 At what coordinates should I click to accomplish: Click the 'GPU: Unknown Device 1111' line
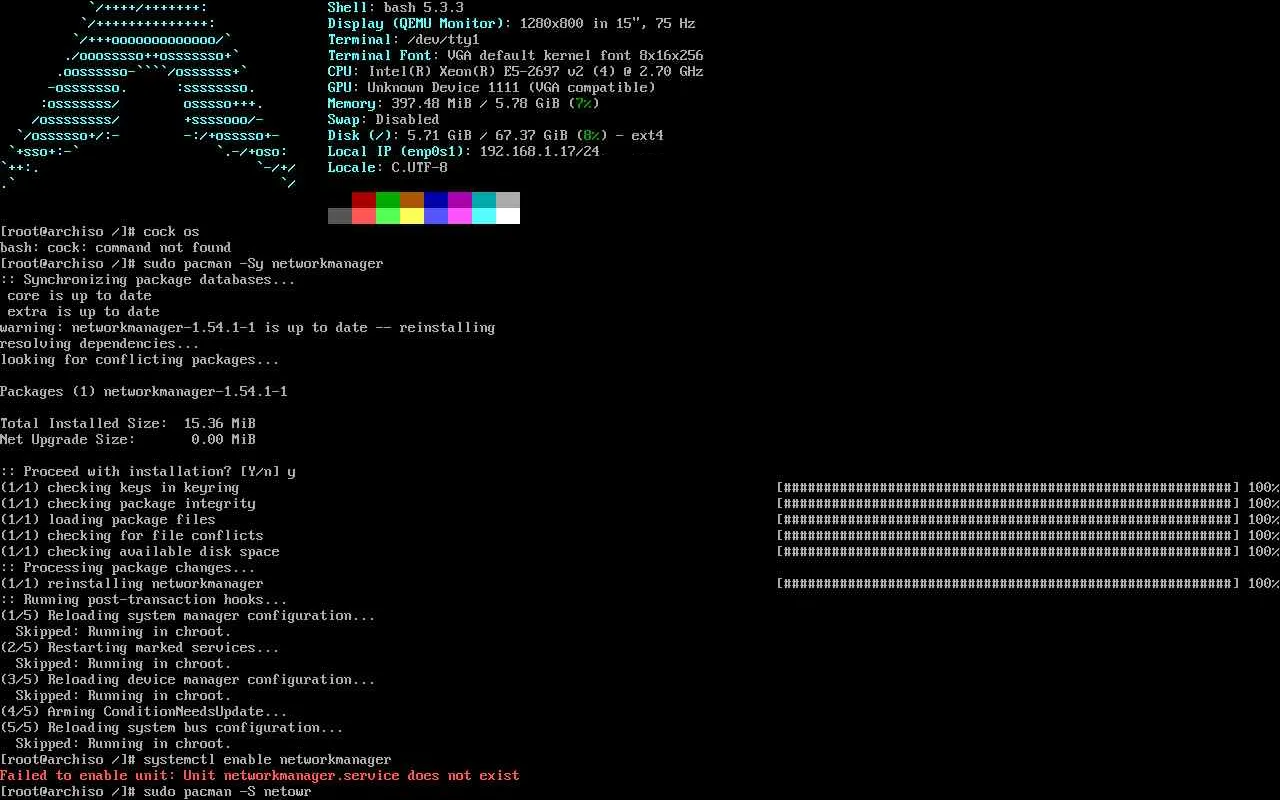(491, 88)
